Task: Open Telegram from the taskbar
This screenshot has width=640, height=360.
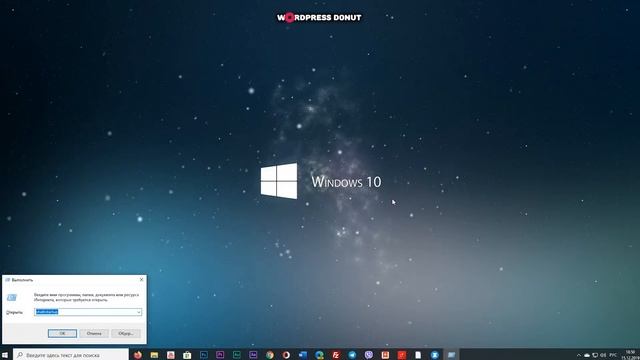Action: point(352,355)
